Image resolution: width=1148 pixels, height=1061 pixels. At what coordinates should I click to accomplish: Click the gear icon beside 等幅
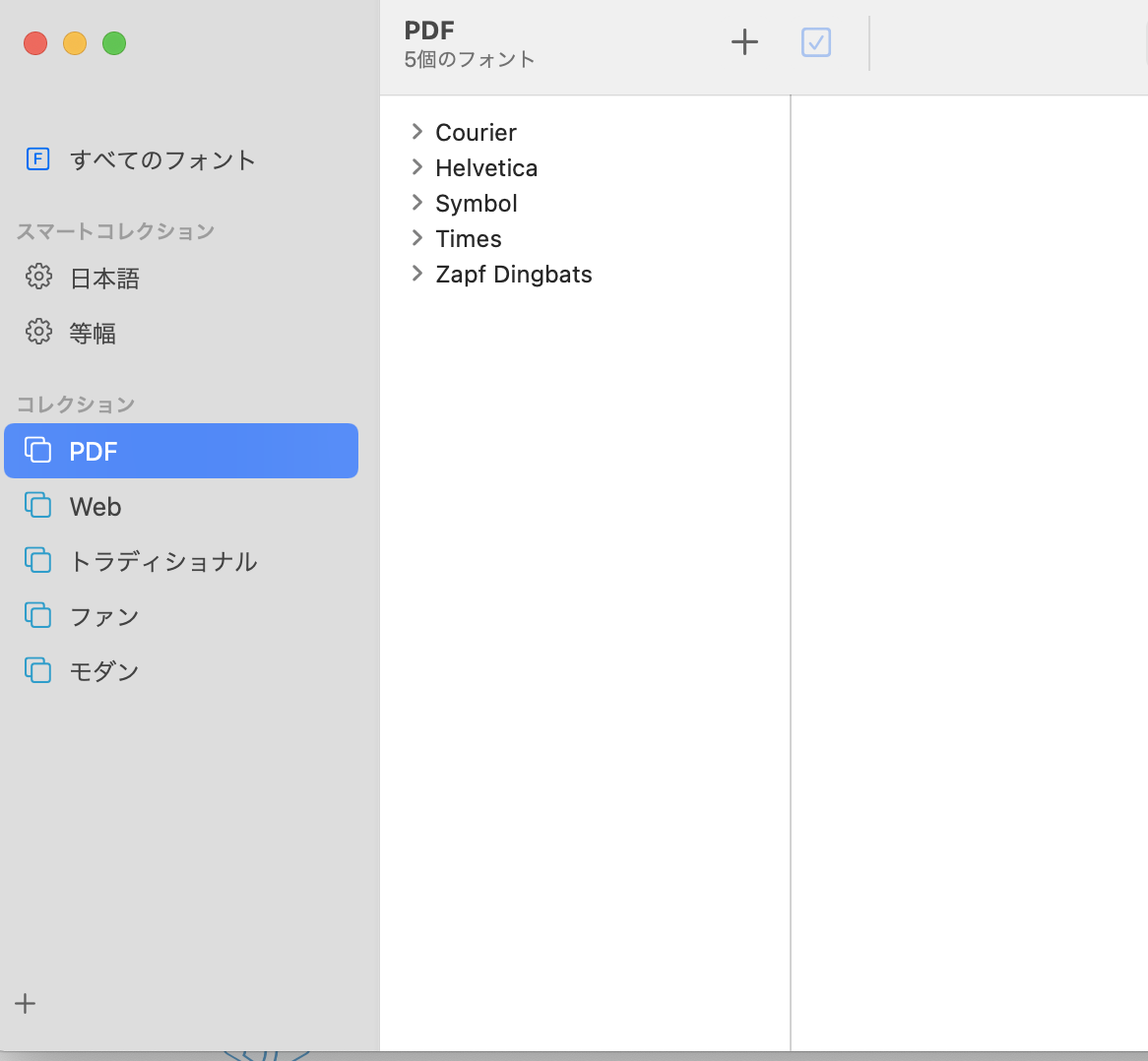pyautogui.click(x=38, y=332)
